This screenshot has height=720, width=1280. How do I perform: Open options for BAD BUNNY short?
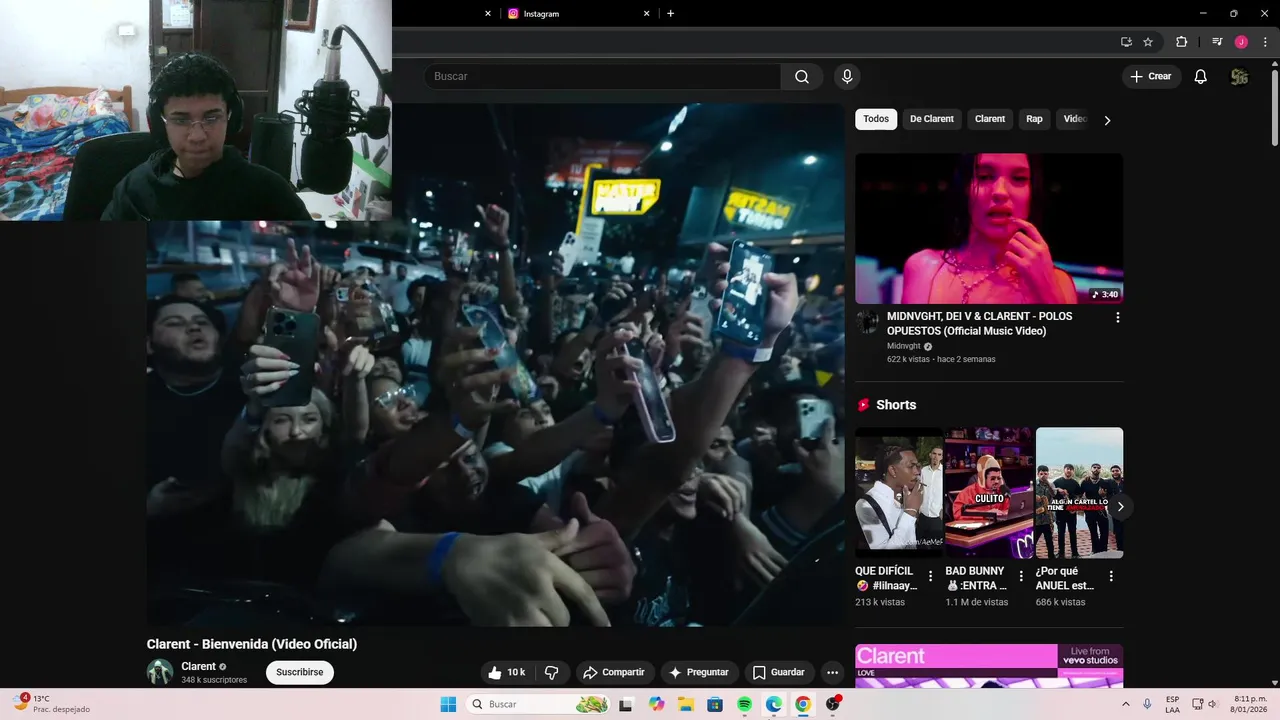click(x=1021, y=576)
